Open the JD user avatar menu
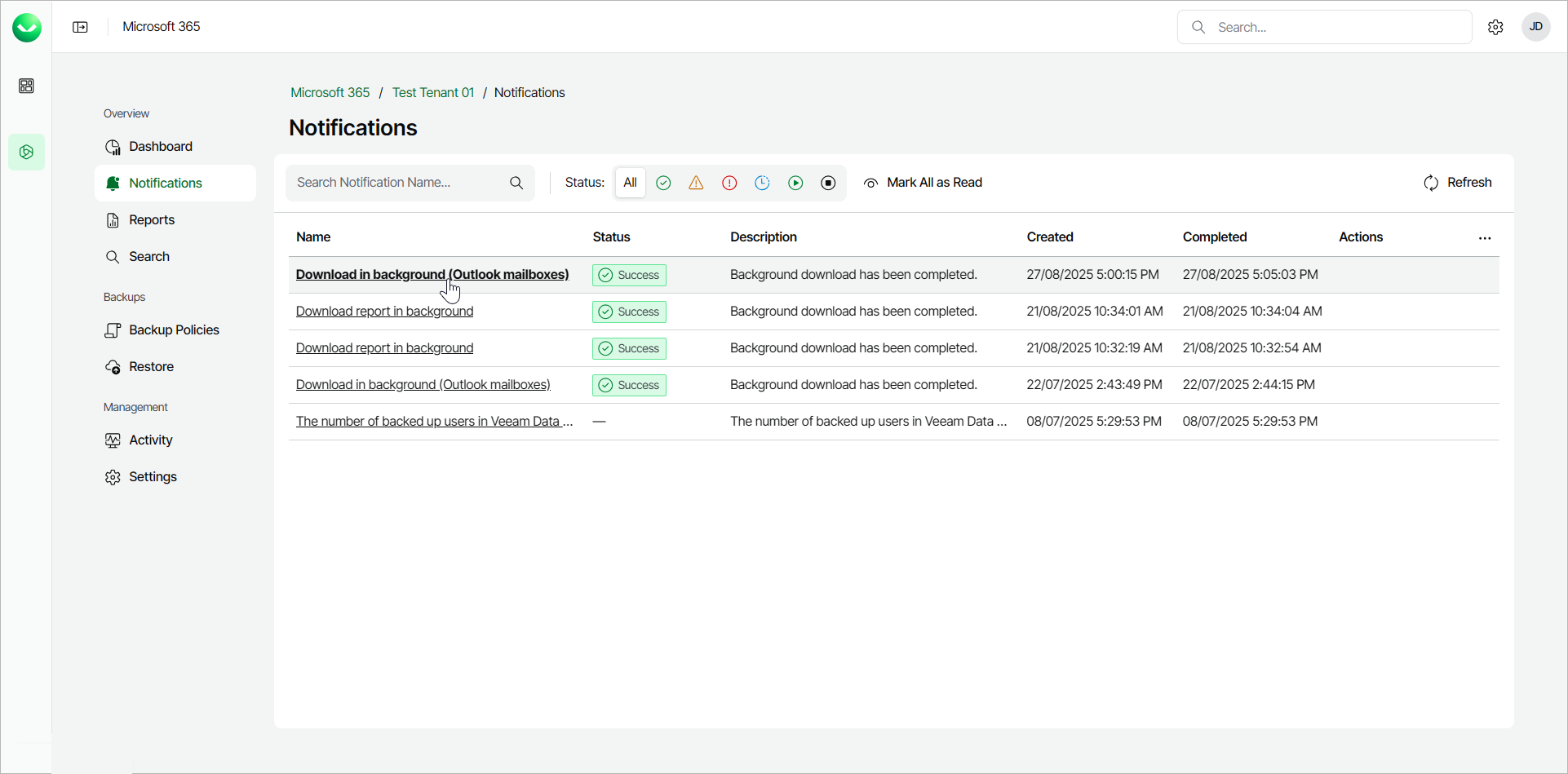The width and height of the screenshot is (1568, 774). pyautogui.click(x=1535, y=27)
